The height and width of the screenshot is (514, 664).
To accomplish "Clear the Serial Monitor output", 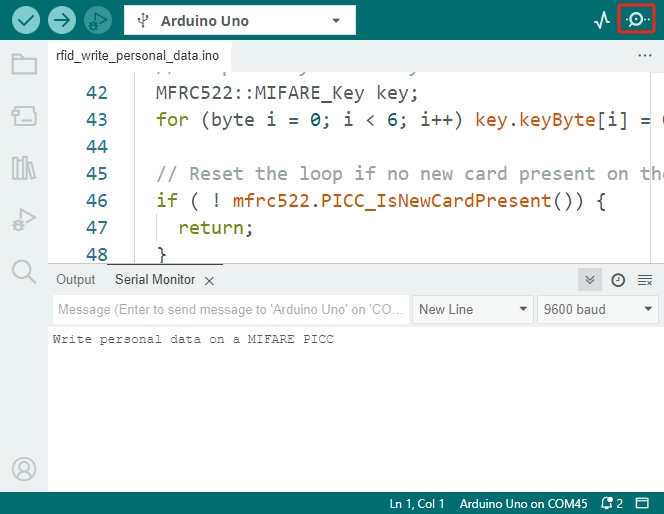I will click(x=645, y=280).
